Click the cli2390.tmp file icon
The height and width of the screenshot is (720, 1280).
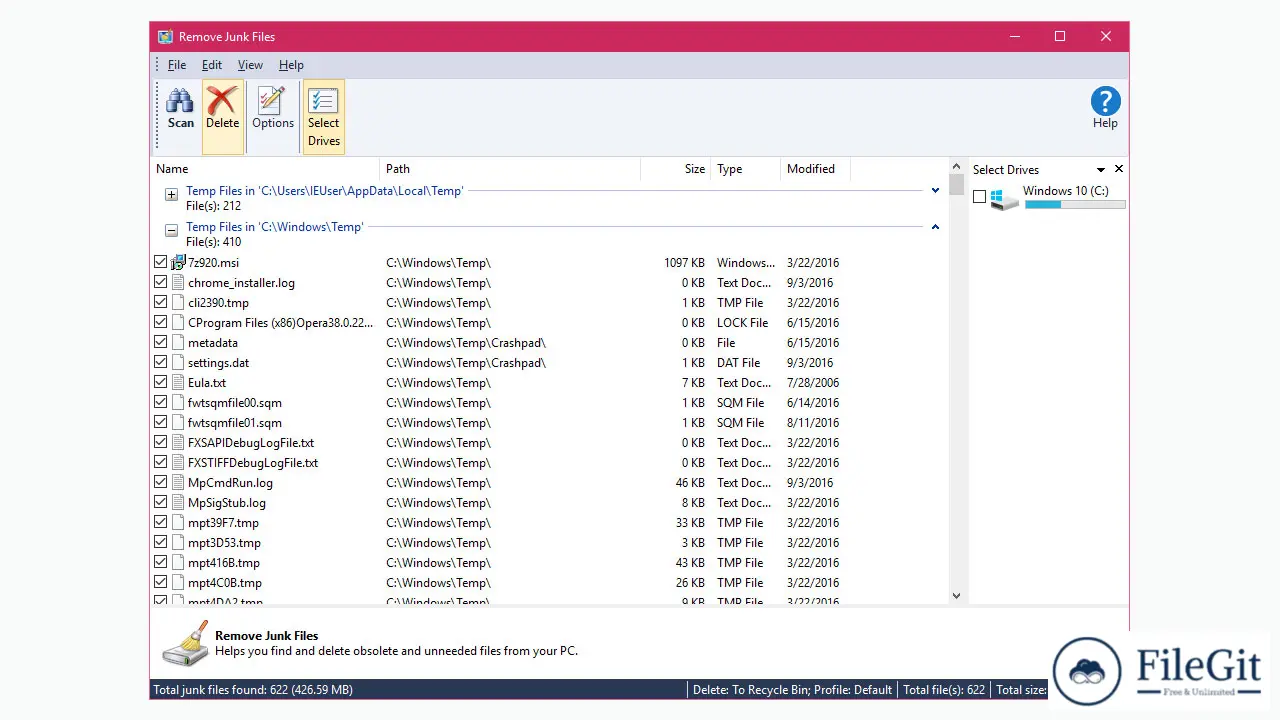(x=178, y=302)
